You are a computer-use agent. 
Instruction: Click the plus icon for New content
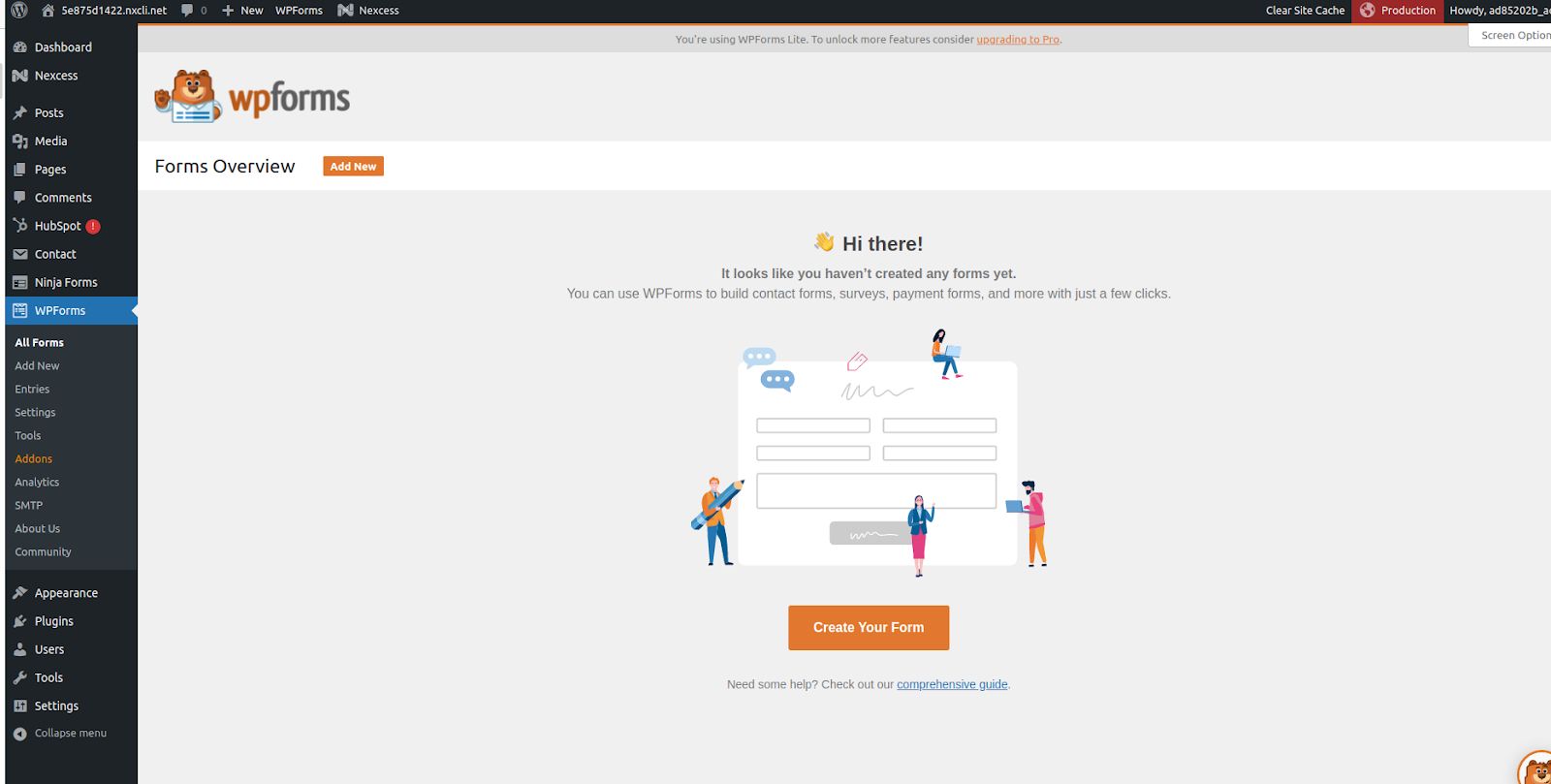point(228,11)
